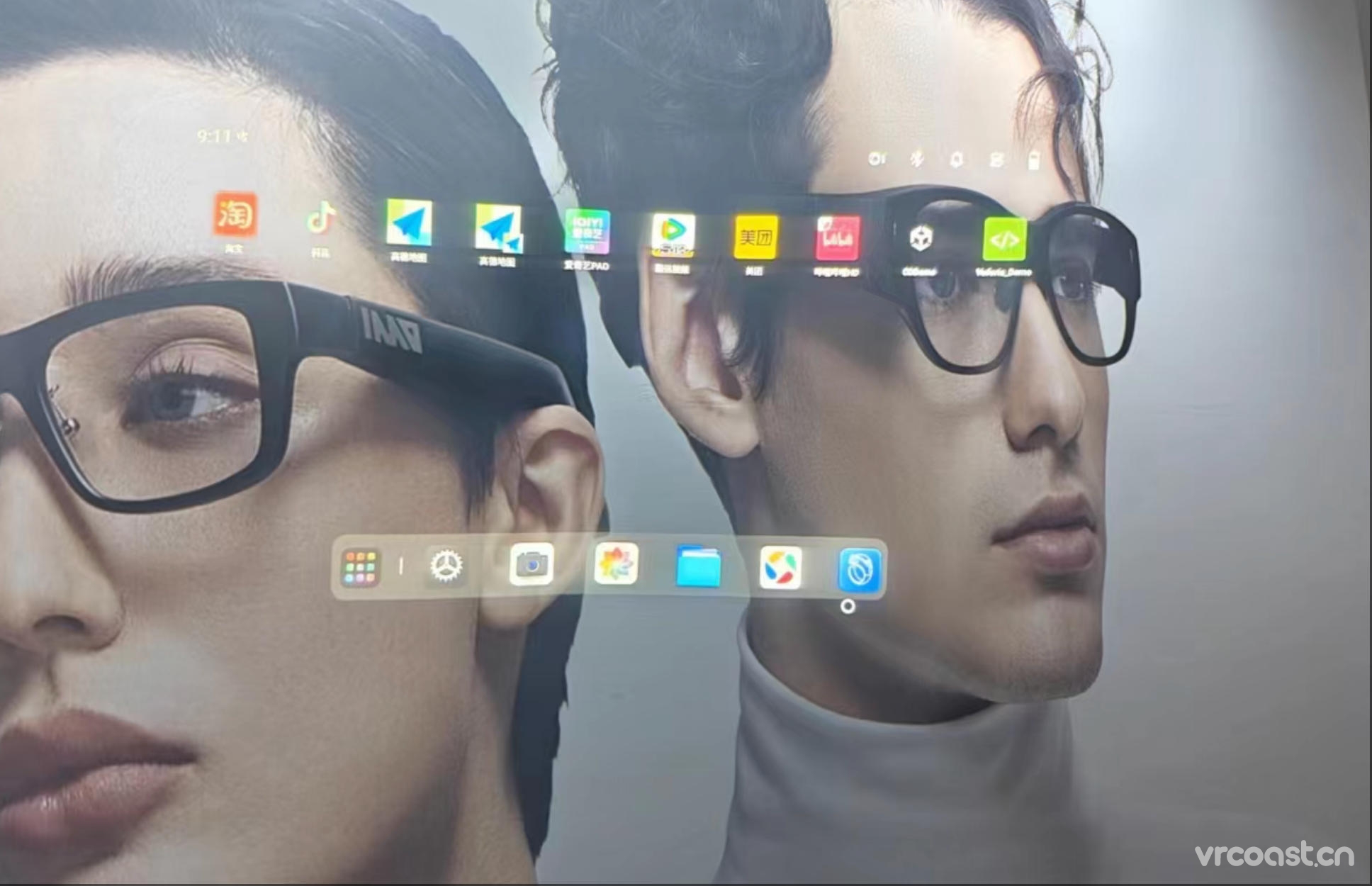Tap the status icon left of the battery
The width and height of the screenshot is (1372, 886).
(x=997, y=160)
